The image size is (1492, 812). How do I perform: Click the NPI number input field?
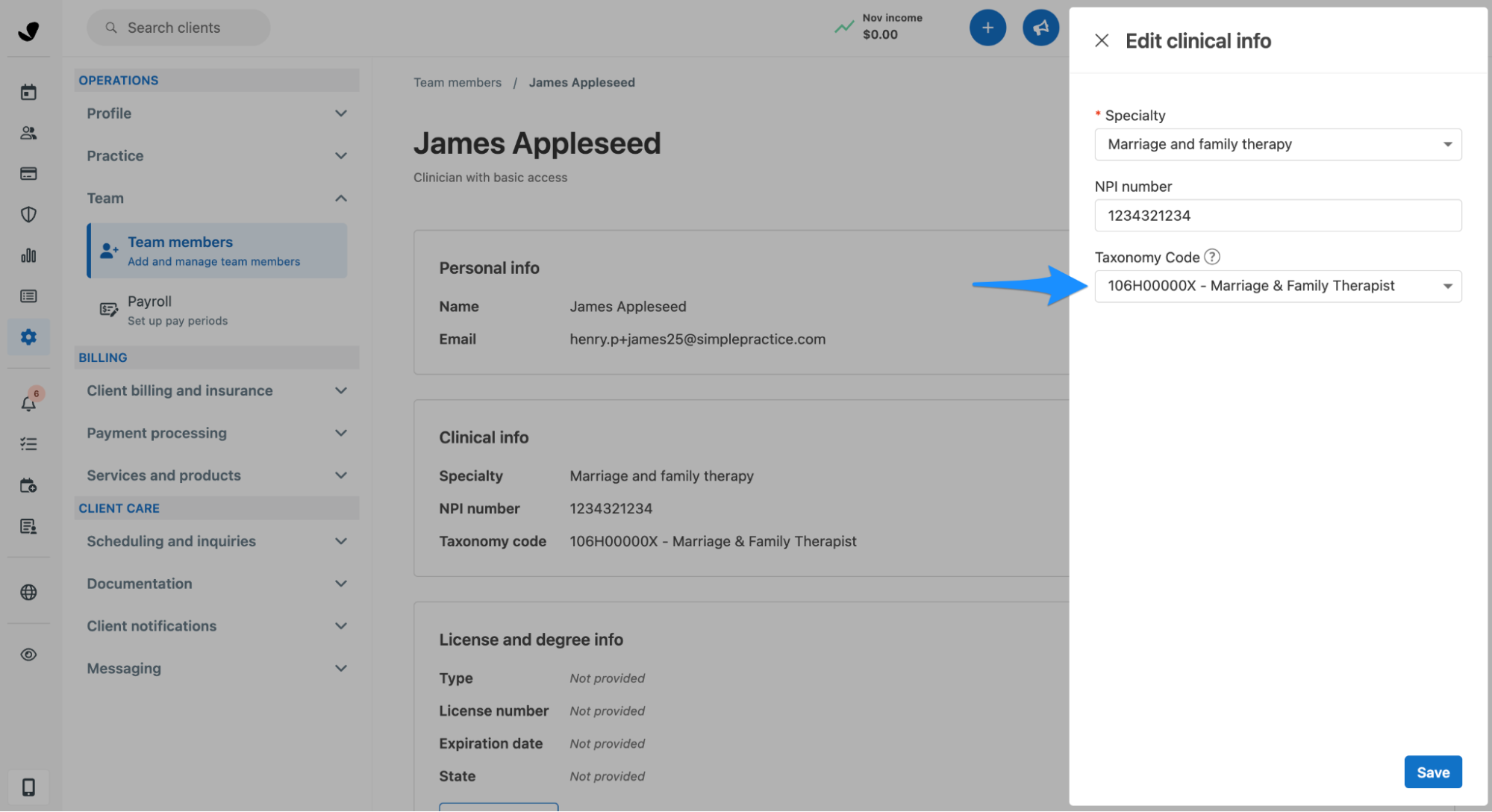click(x=1277, y=216)
